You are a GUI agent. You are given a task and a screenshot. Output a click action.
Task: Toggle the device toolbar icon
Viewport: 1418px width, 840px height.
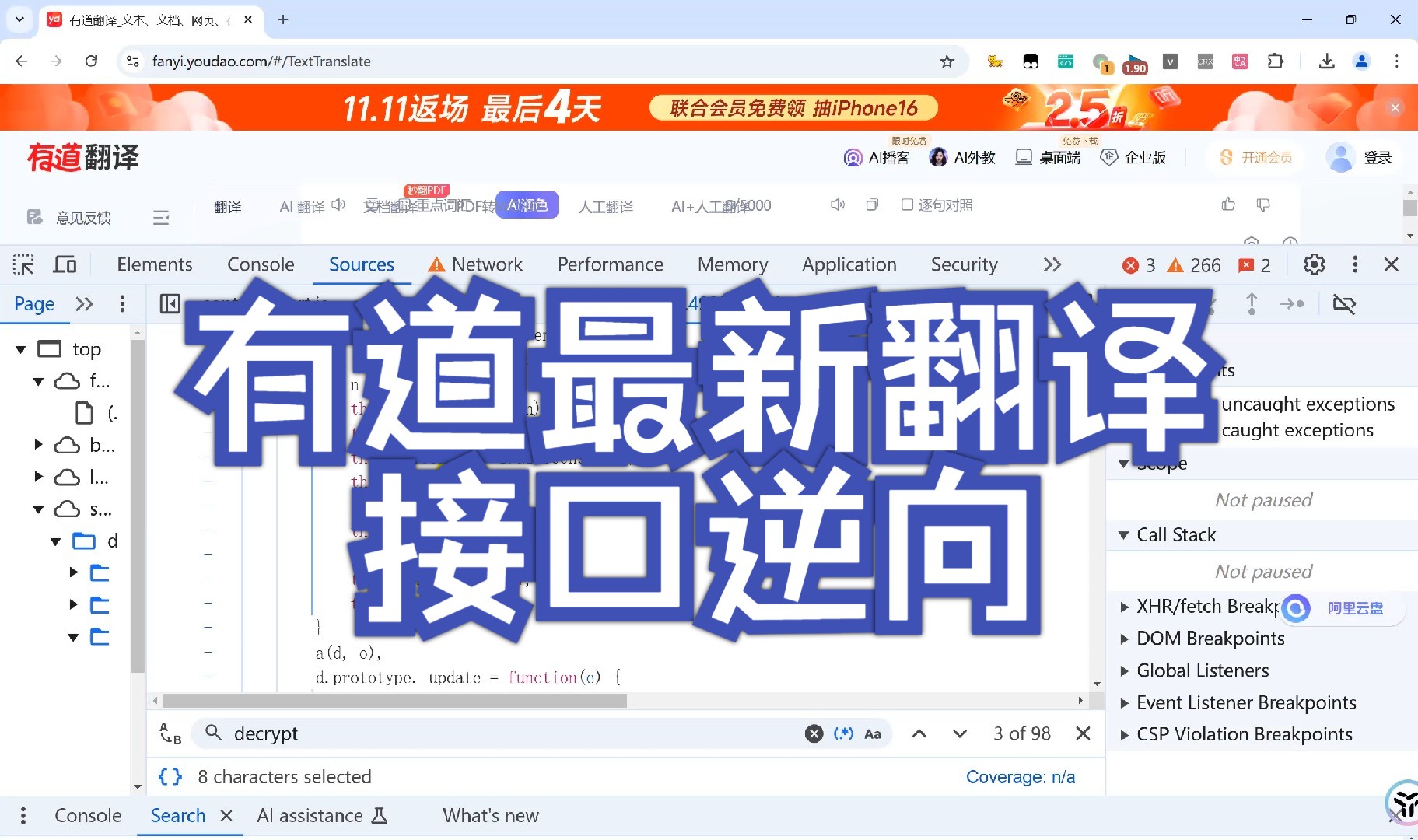[x=65, y=264]
